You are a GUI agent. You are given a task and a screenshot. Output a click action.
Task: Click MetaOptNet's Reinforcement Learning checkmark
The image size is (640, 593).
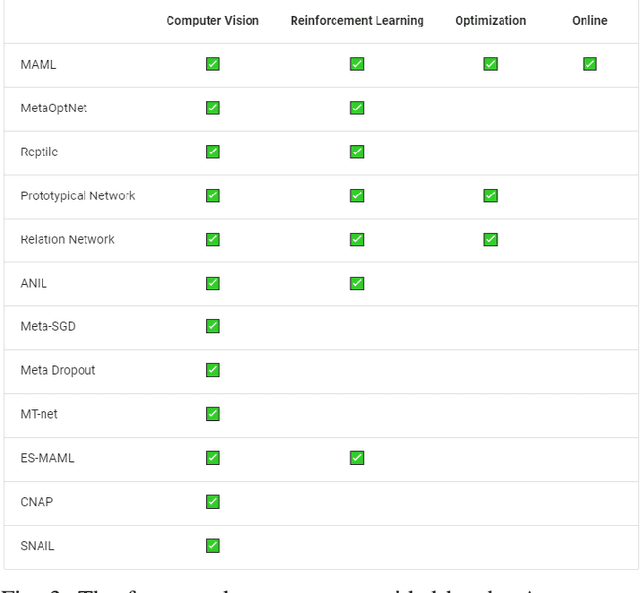coord(357,108)
